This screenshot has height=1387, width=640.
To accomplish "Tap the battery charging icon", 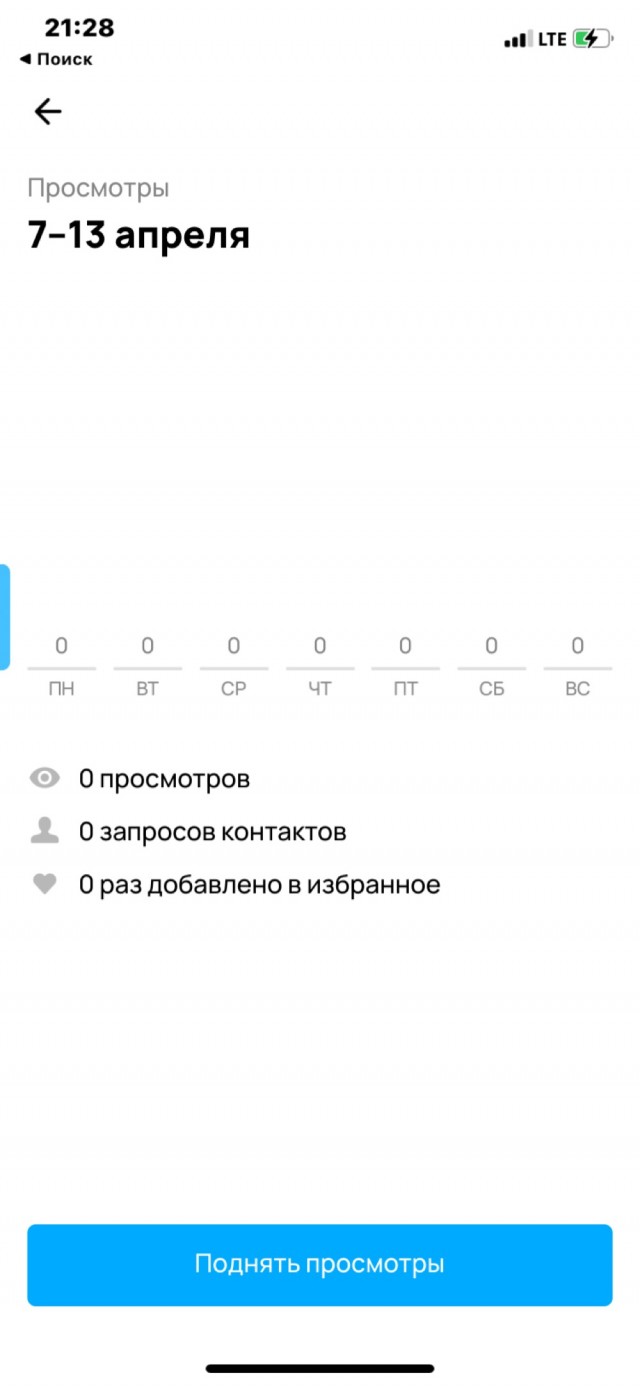I will (591, 39).
